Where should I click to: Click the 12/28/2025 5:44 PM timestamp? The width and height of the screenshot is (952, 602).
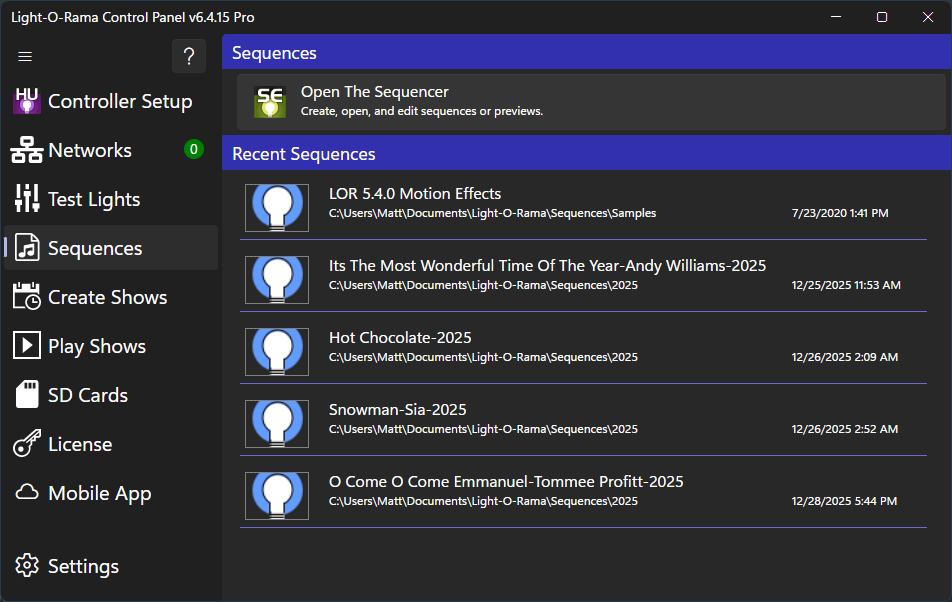click(x=844, y=501)
